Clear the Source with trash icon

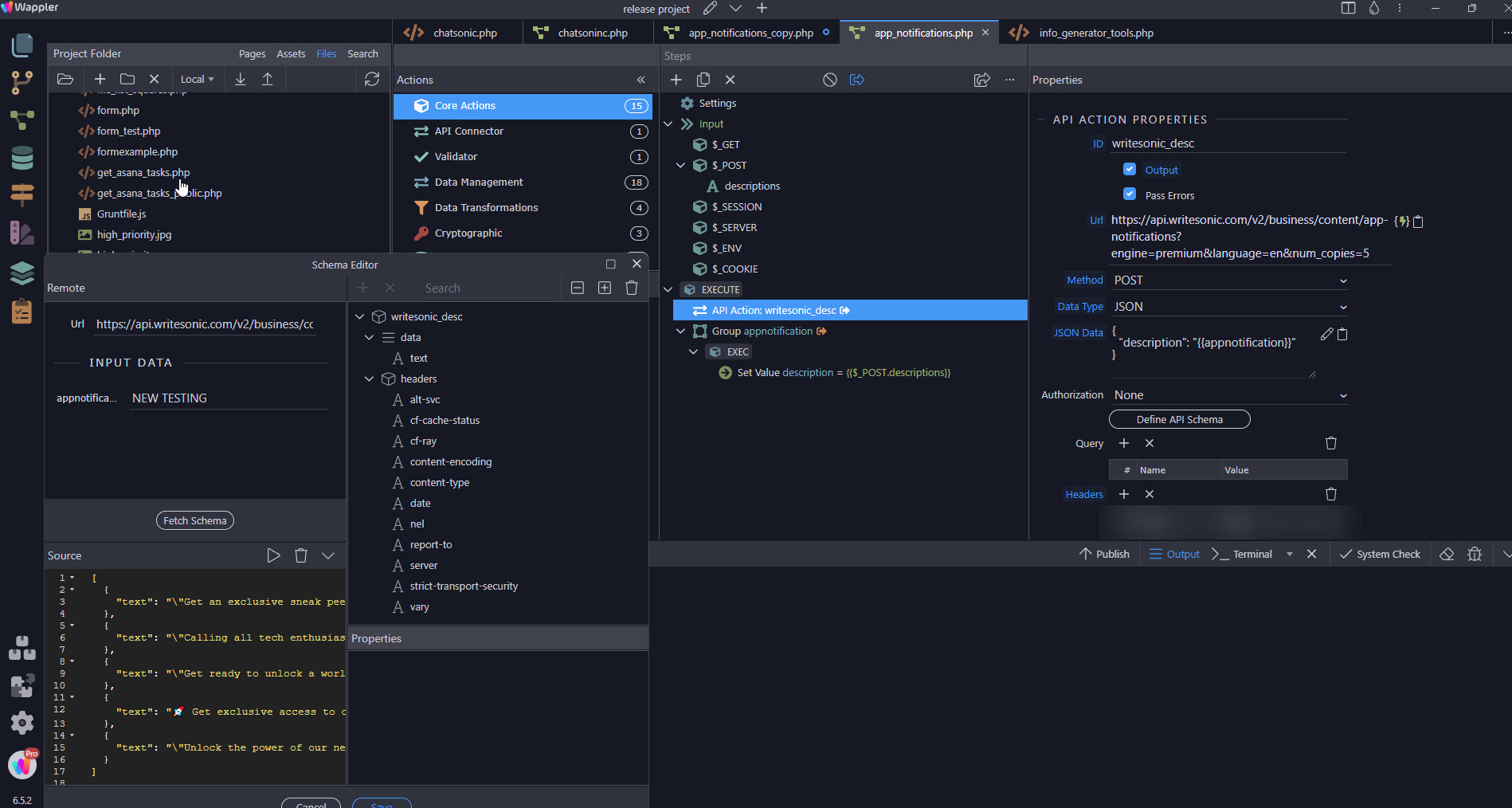301,555
